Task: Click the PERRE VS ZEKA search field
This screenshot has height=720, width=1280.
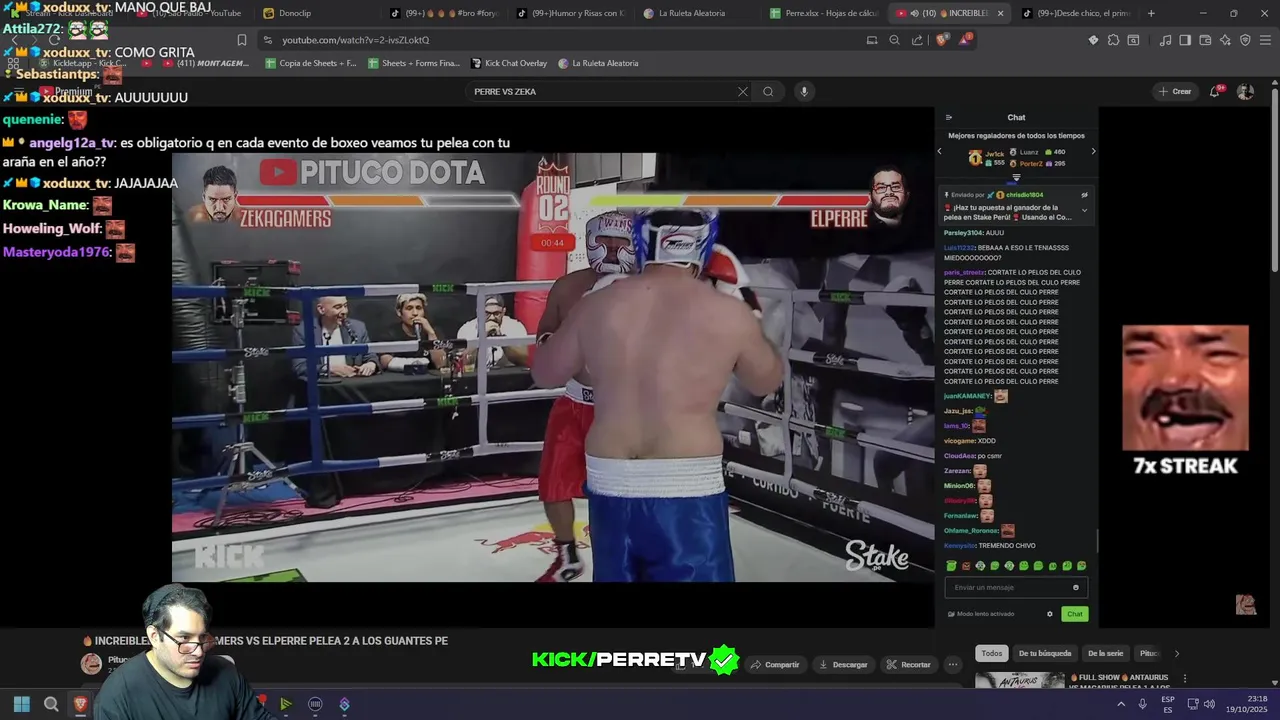Action: pyautogui.click(x=603, y=91)
